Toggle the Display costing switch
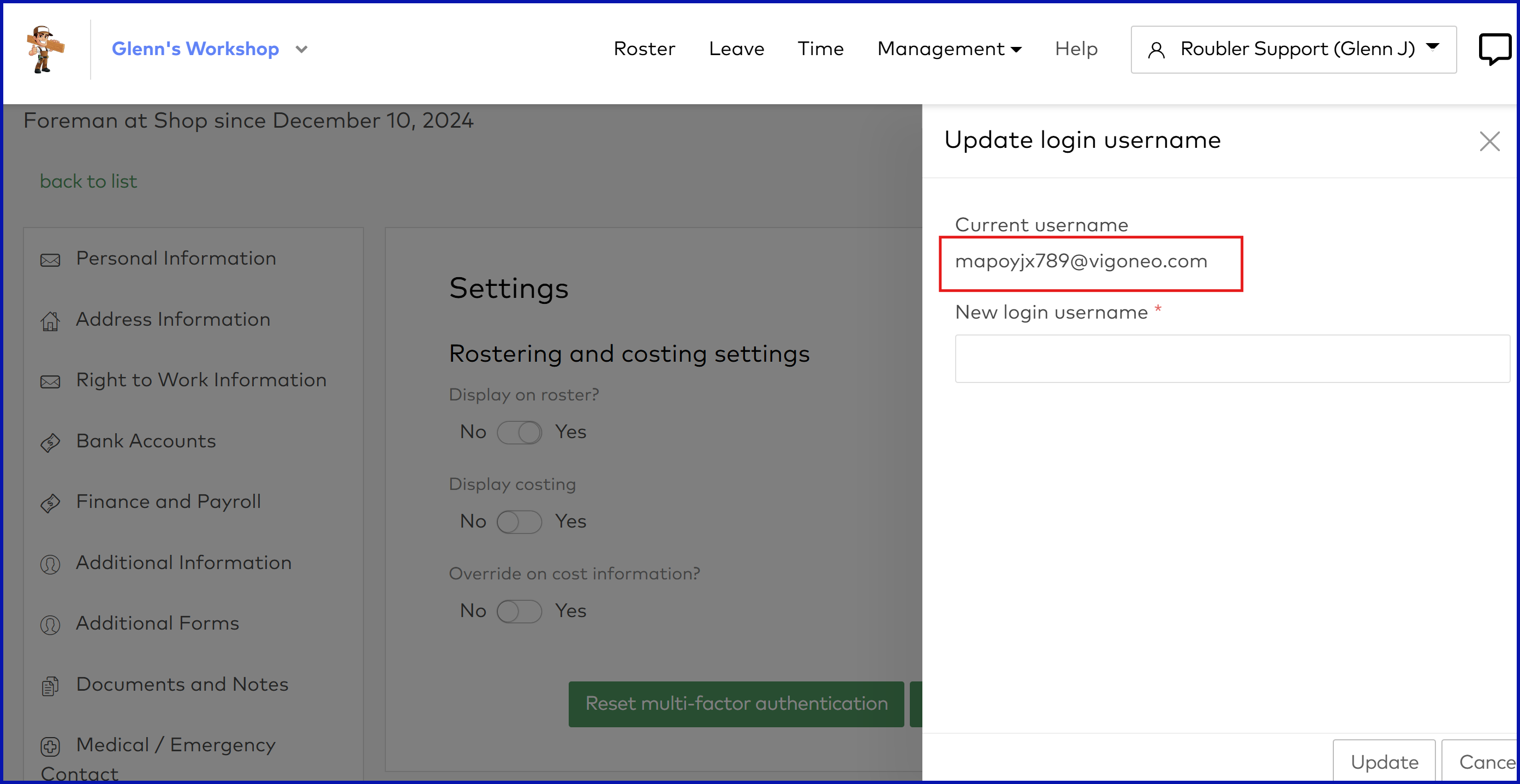 (518, 522)
